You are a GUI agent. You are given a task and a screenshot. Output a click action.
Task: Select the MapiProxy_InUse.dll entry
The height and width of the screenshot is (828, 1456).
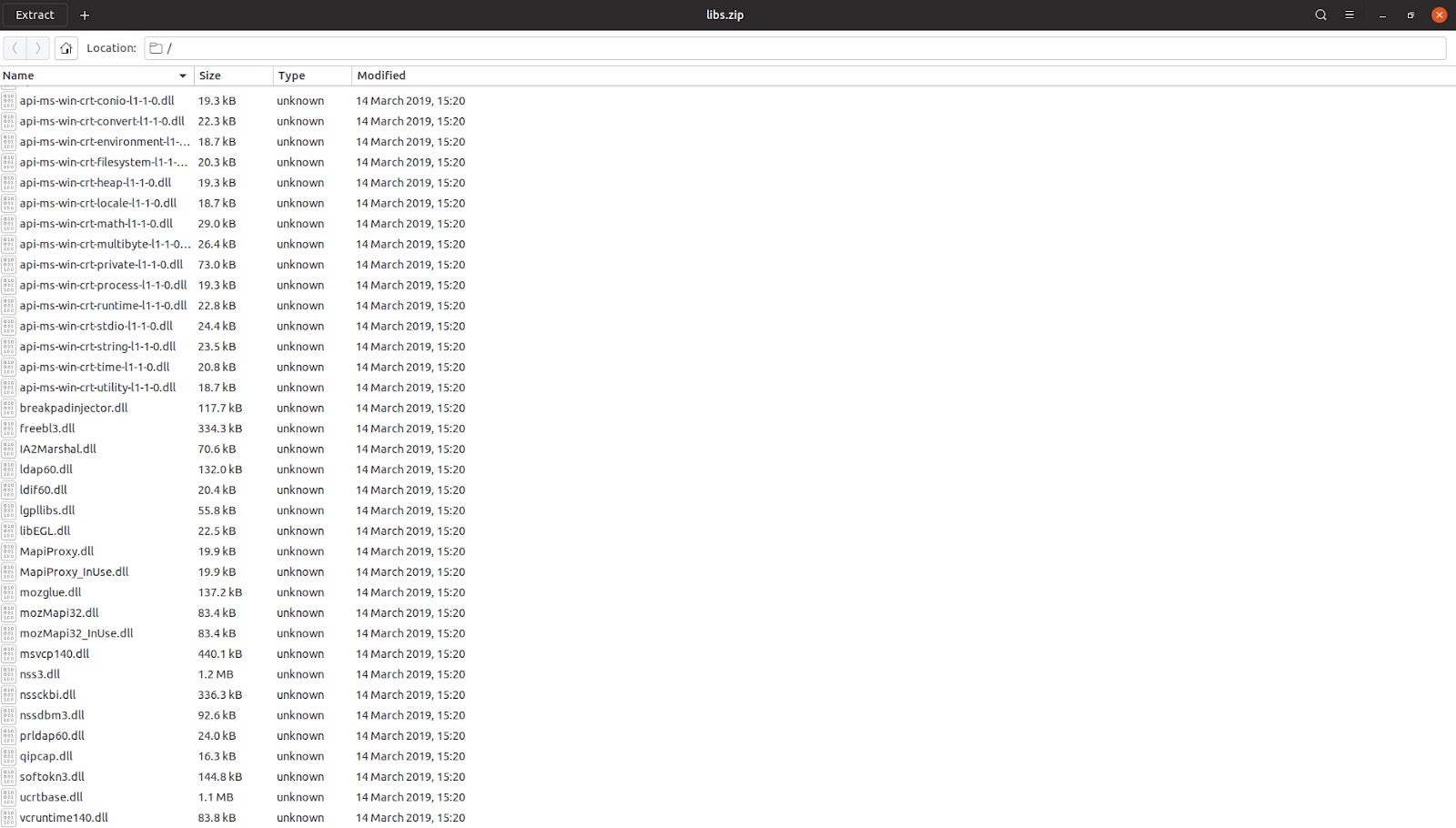pyautogui.click(x=74, y=571)
